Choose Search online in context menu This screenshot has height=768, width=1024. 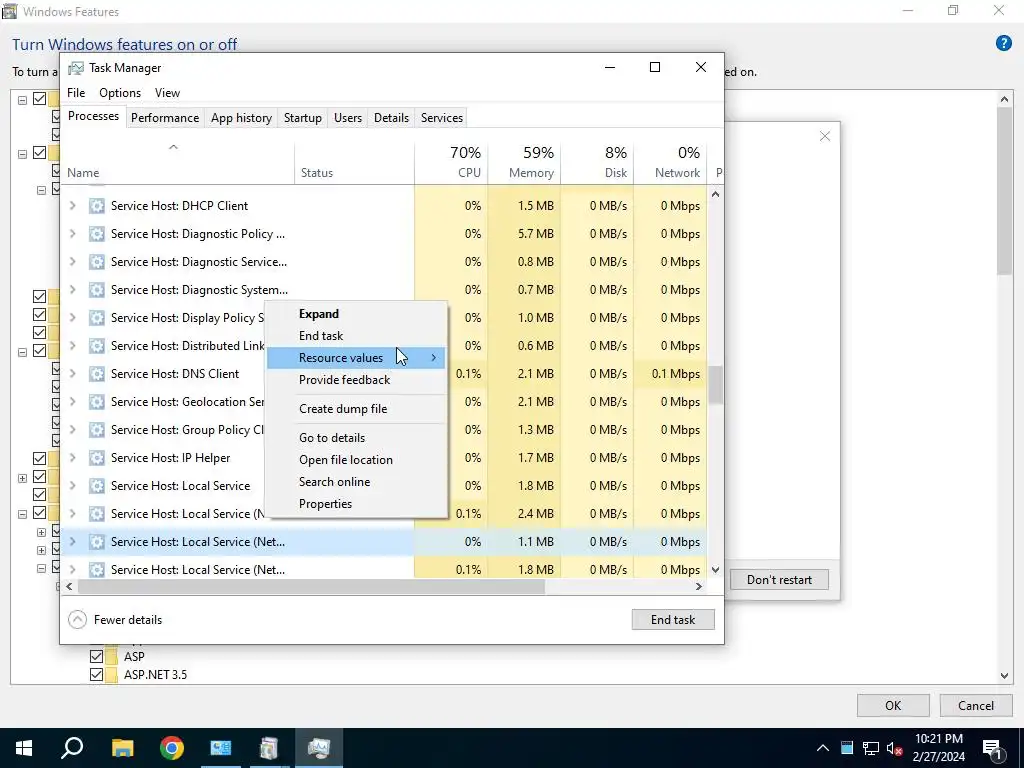click(357, 482)
